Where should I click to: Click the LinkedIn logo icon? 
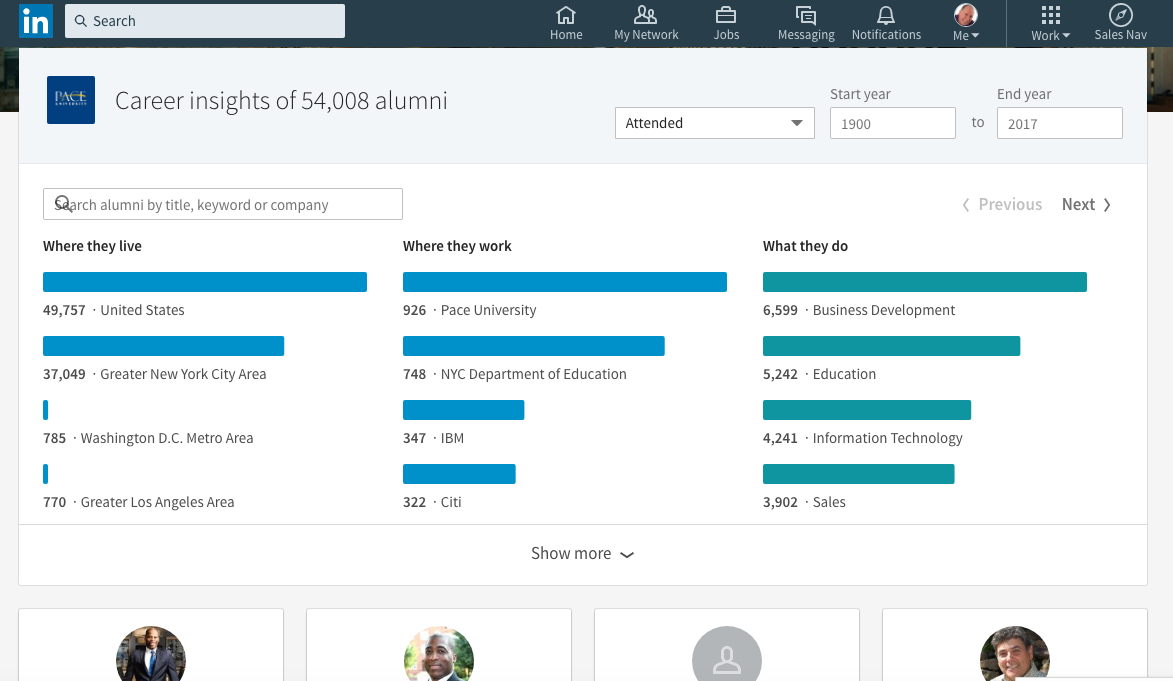tap(36, 21)
